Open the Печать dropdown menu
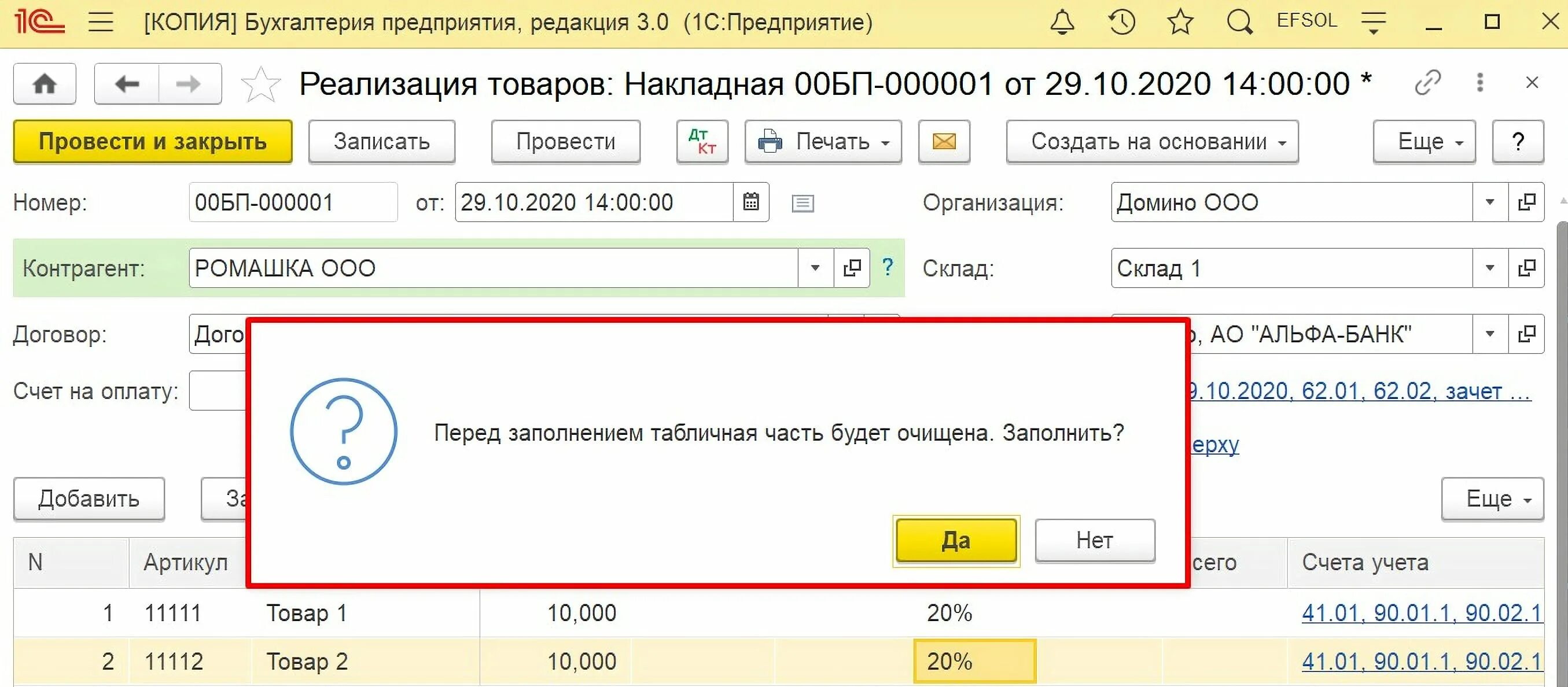Image resolution: width=1568 pixels, height=687 pixels. [823, 142]
